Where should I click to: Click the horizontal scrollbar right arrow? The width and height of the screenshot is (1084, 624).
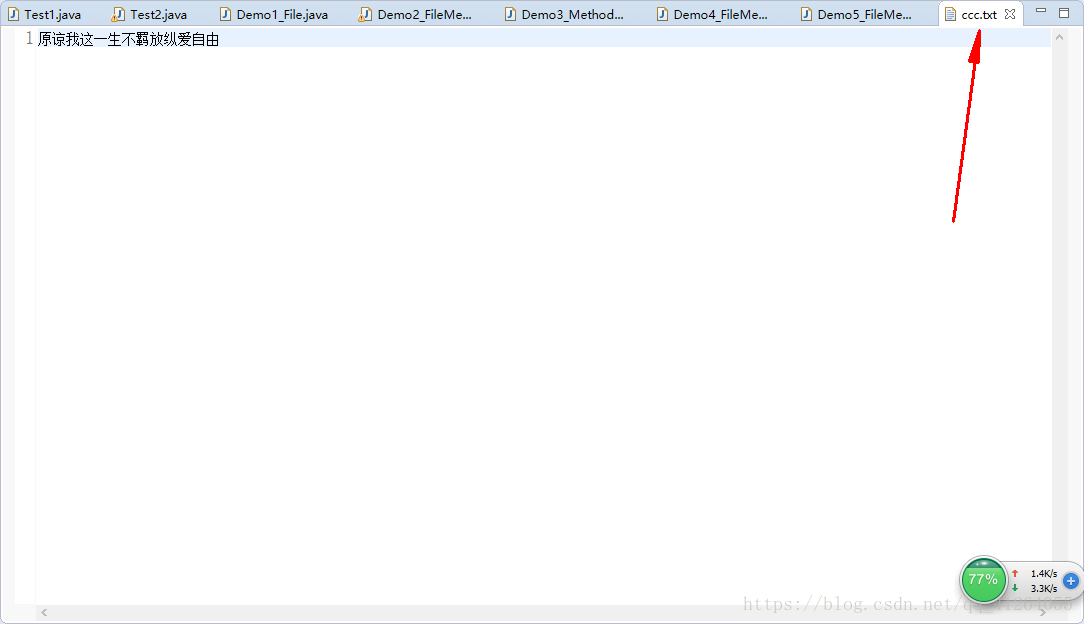pyautogui.click(x=1043, y=612)
